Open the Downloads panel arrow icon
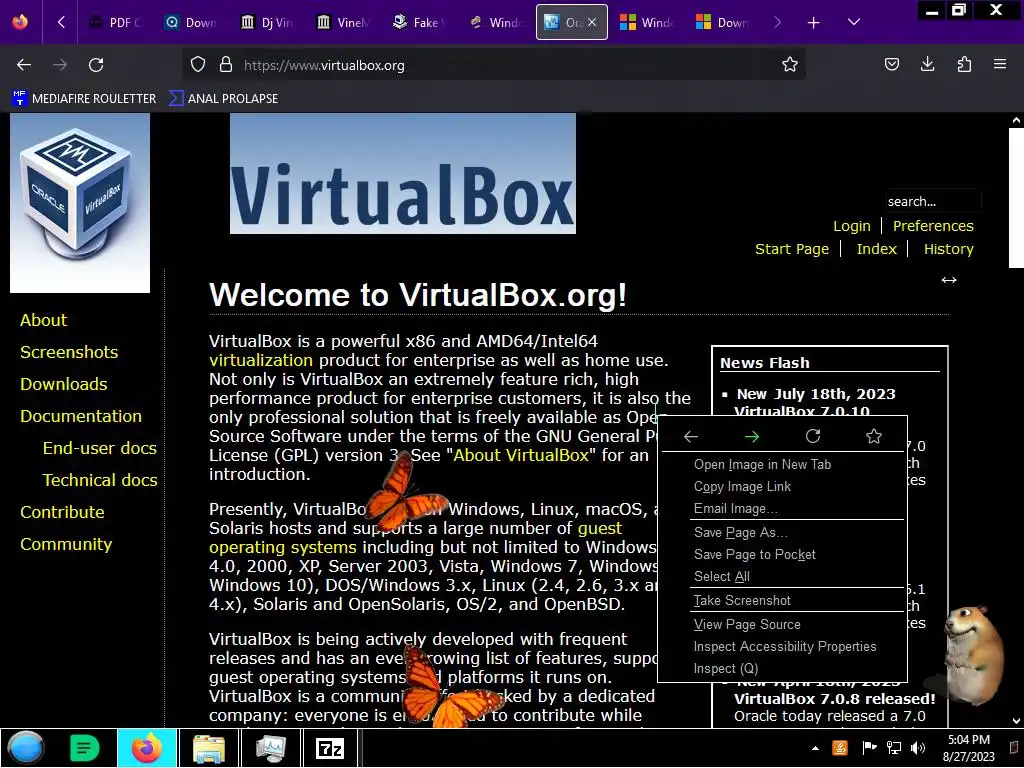1024x768 pixels. click(x=927, y=64)
